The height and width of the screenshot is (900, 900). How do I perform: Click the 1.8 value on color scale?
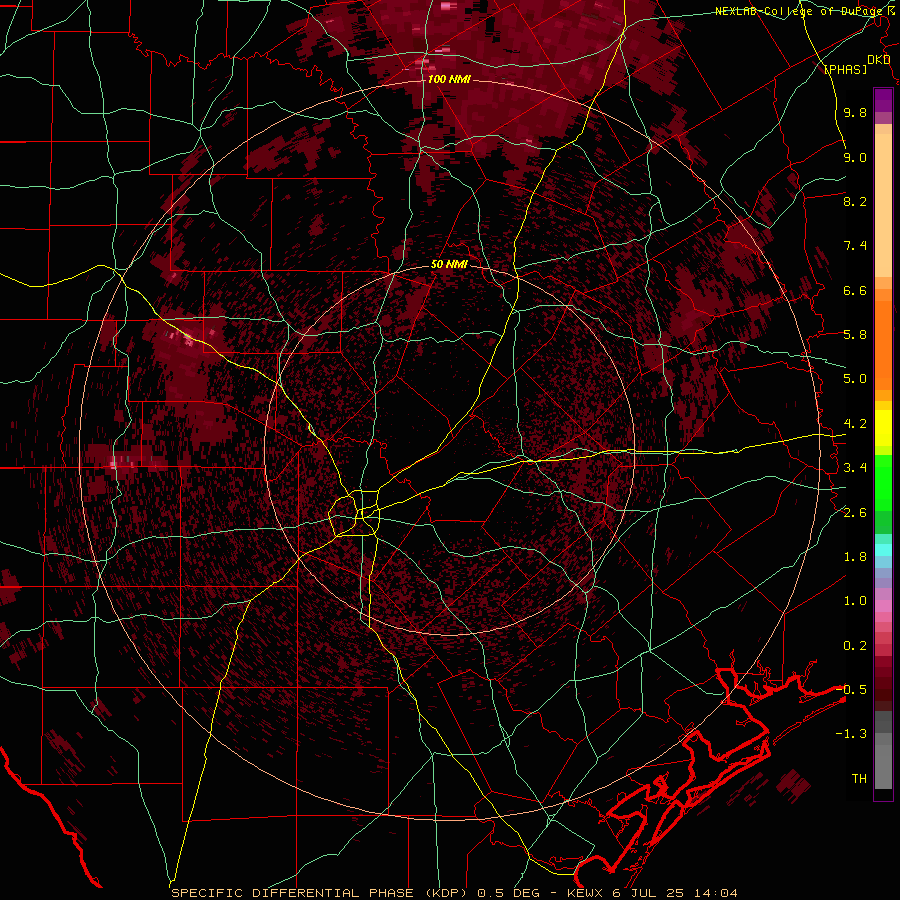[855, 557]
